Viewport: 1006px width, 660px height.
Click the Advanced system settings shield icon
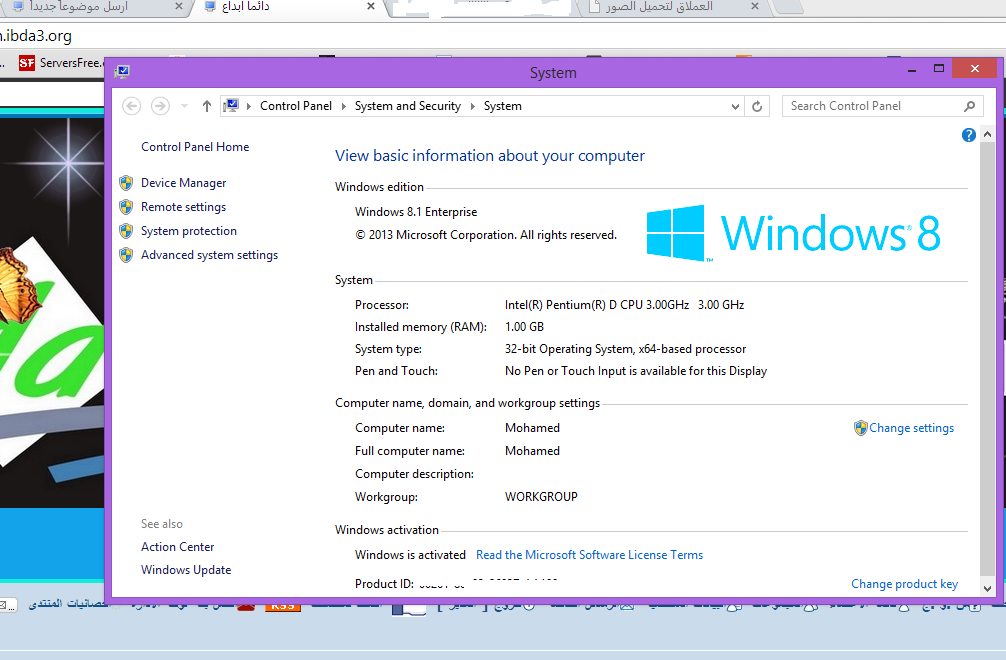click(x=126, y=255)
